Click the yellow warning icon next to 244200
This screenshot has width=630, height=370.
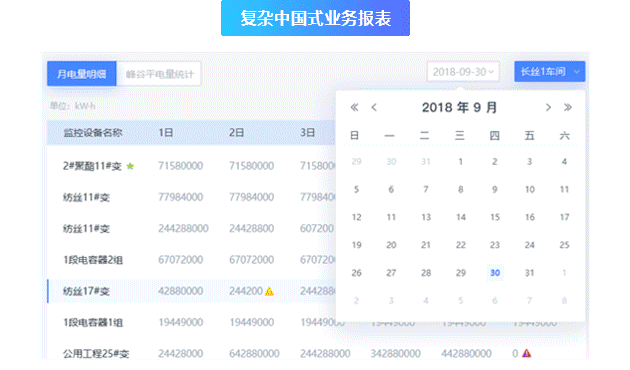coord(269,291)
